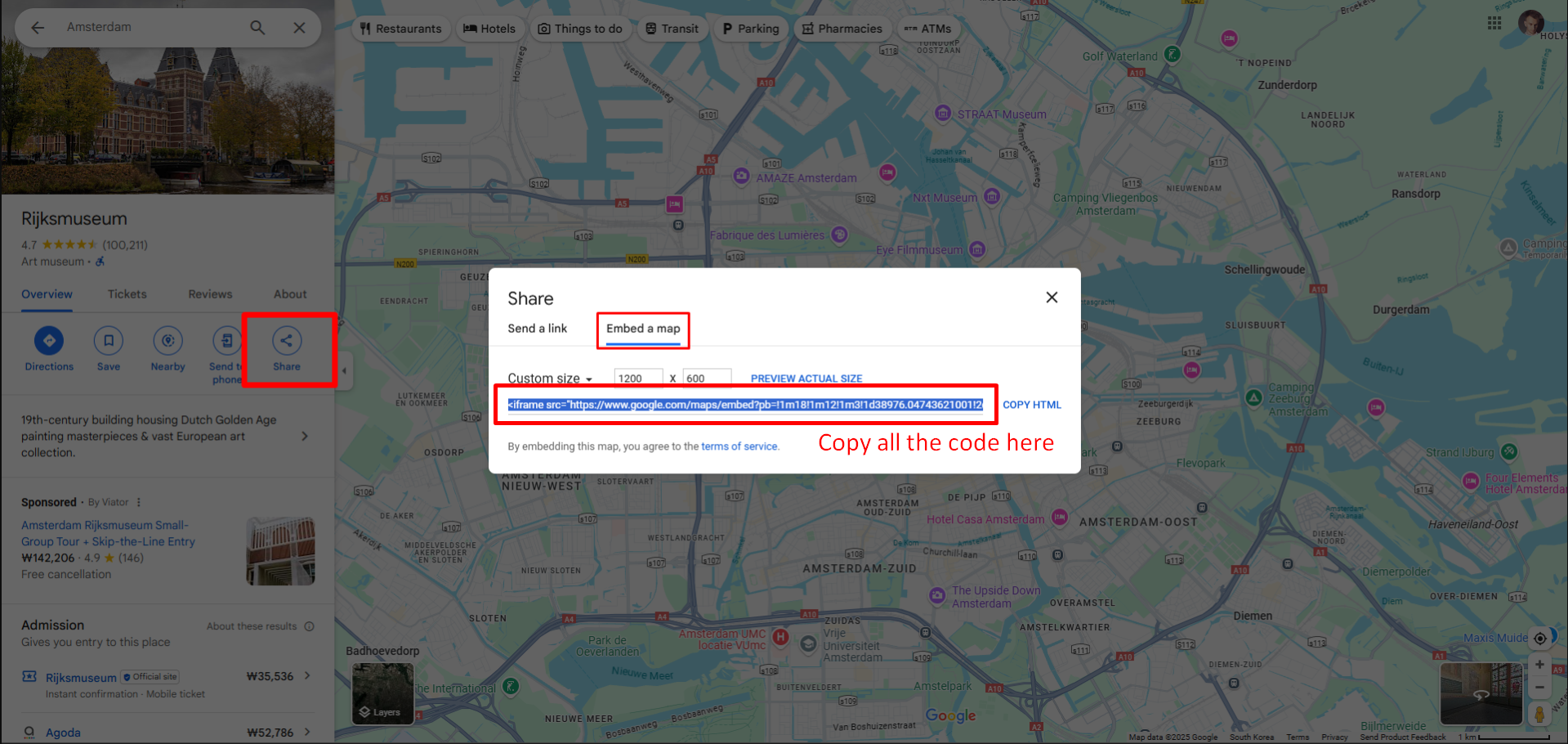1568x744 pixels.
Task: Click Eye Filmmuseum map marker
Action: coord(977,249)
